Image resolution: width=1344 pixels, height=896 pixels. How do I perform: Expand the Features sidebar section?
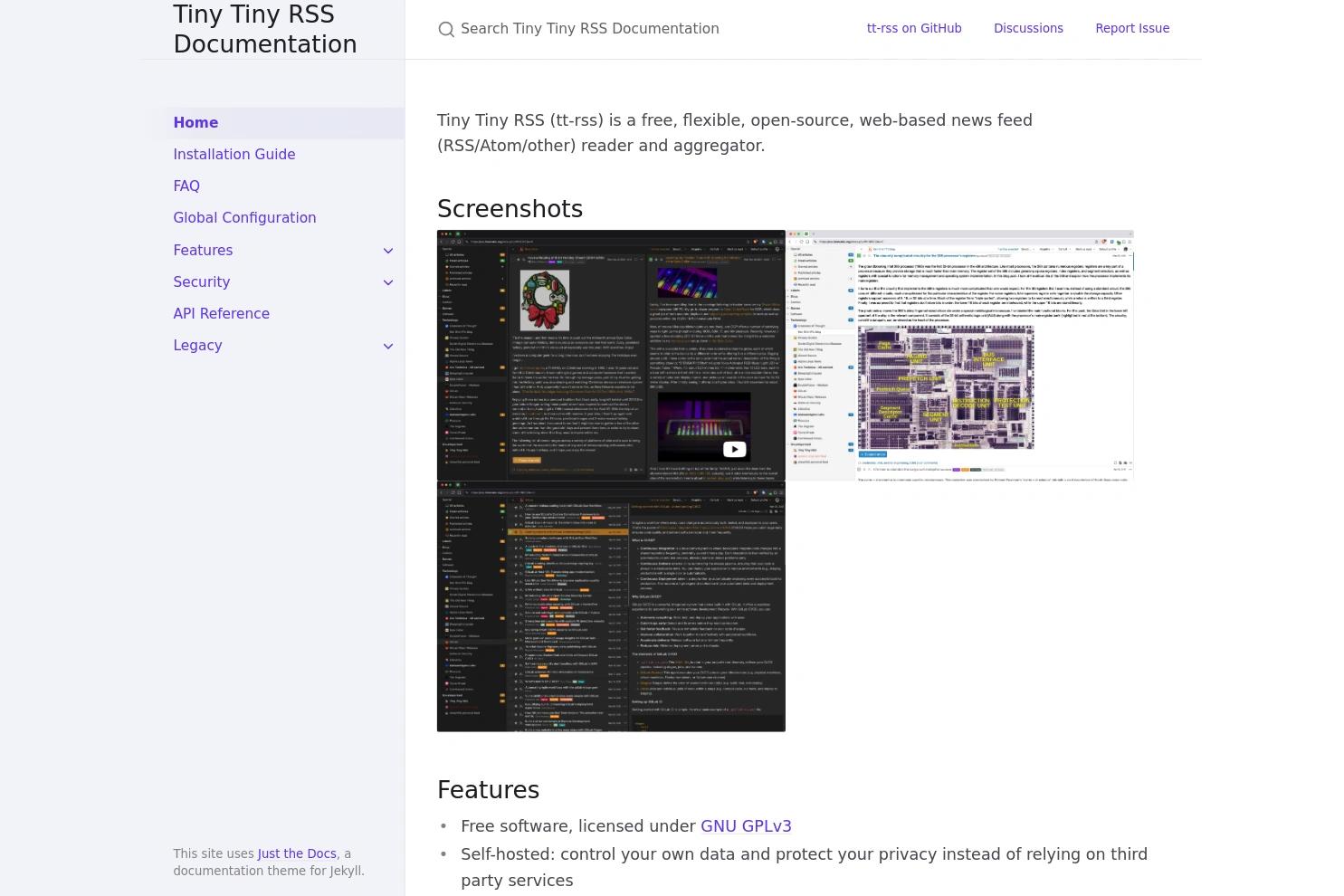click(x=388, y=251)
